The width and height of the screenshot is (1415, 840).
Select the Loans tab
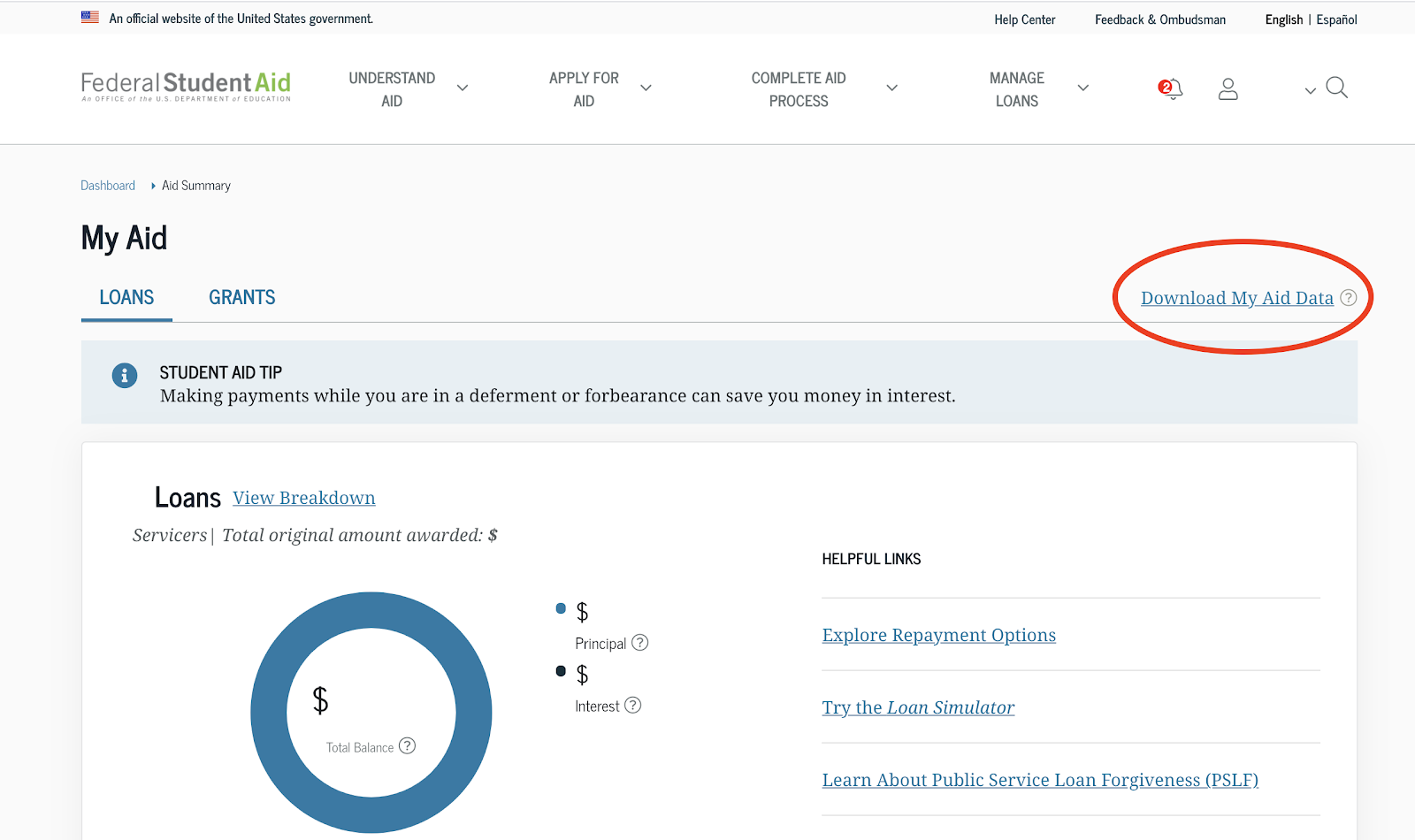pos(126,298)
